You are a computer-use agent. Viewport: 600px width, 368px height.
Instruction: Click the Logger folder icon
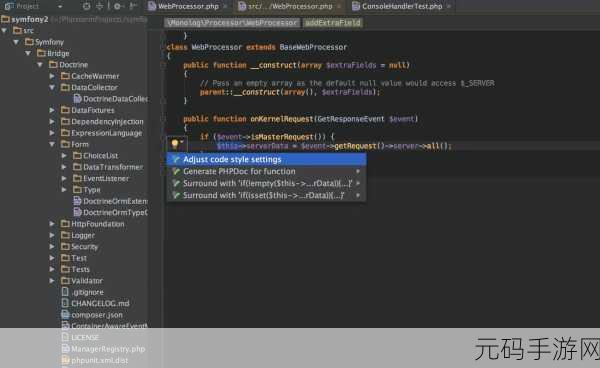pos(65,235)
